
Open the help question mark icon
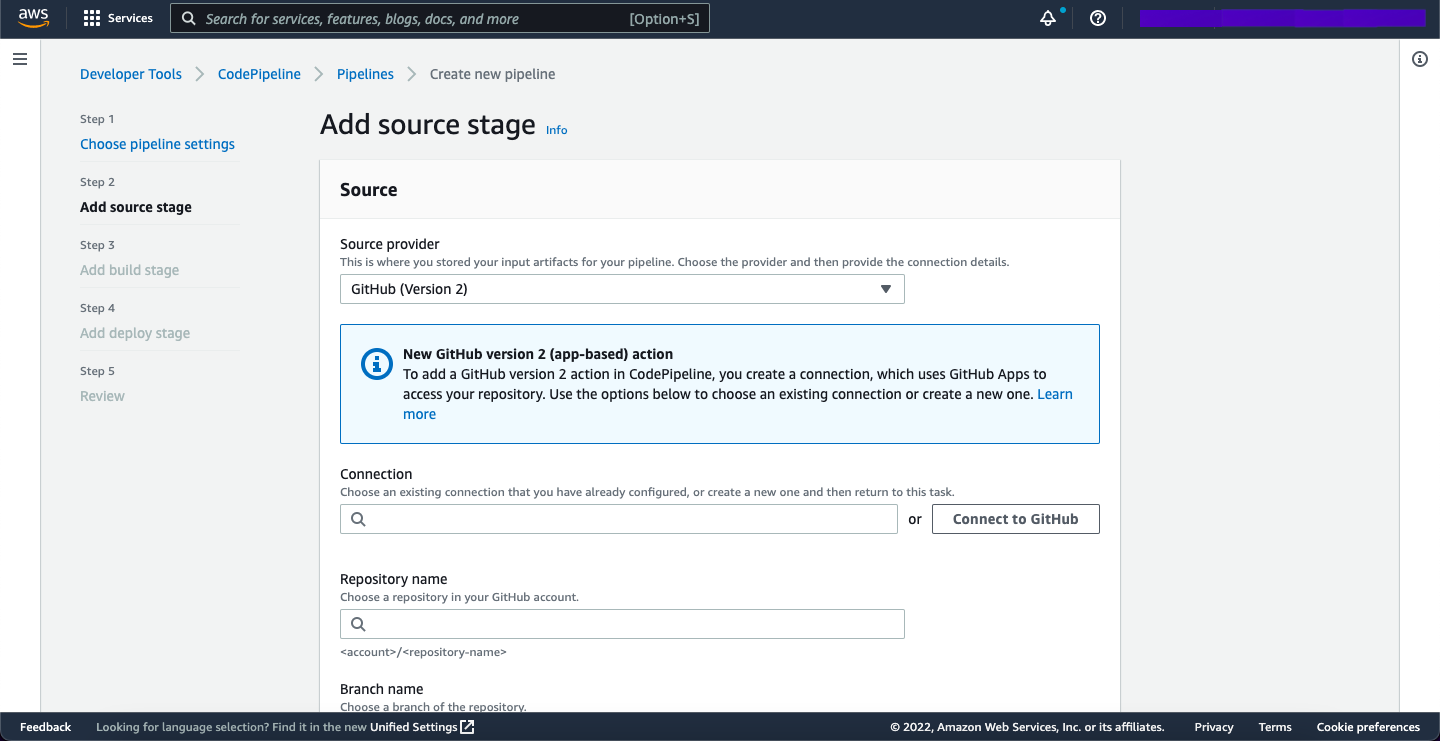(x=1098, y=18)
